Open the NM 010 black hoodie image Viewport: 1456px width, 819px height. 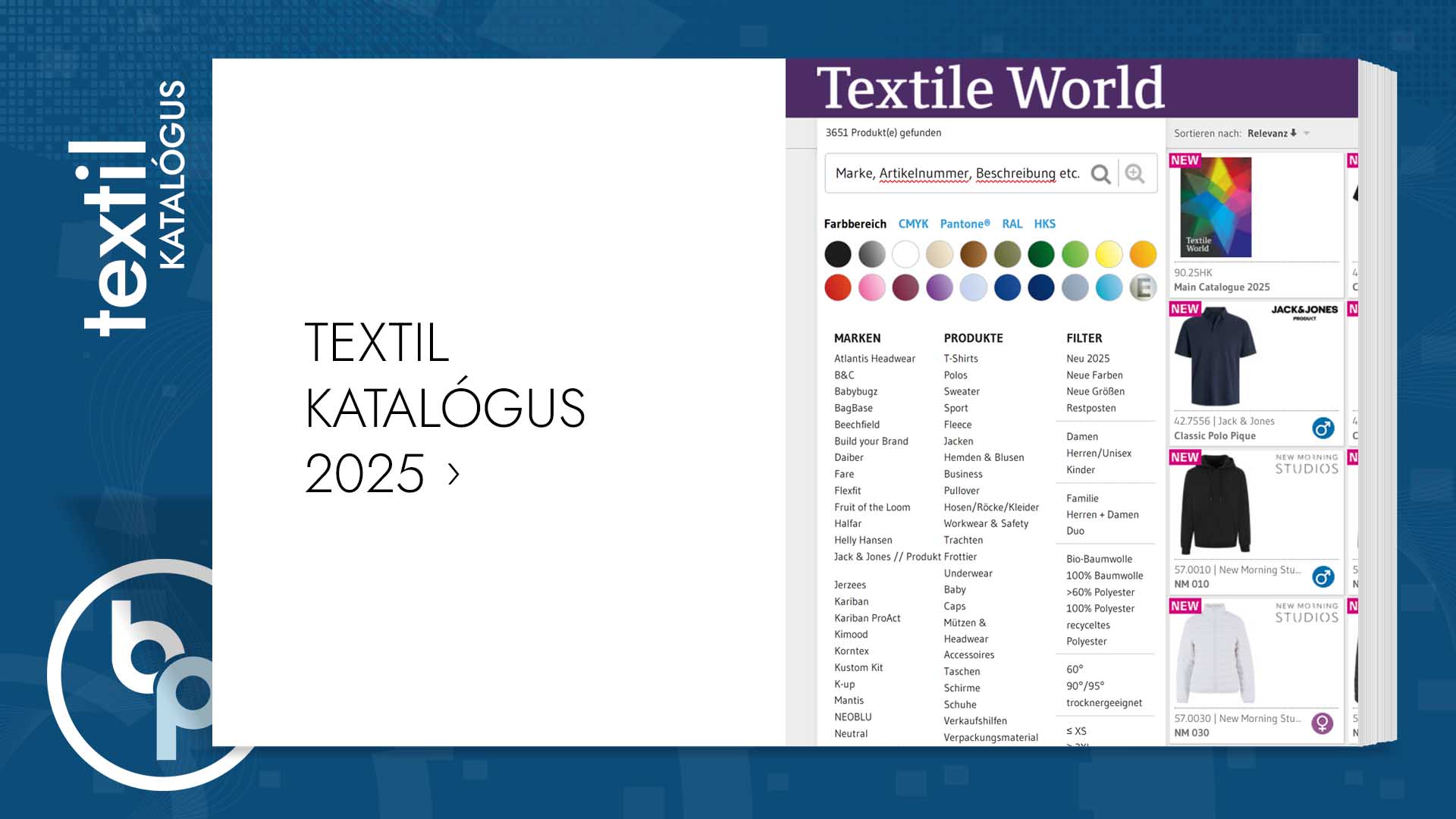[x=1215, y=504]
